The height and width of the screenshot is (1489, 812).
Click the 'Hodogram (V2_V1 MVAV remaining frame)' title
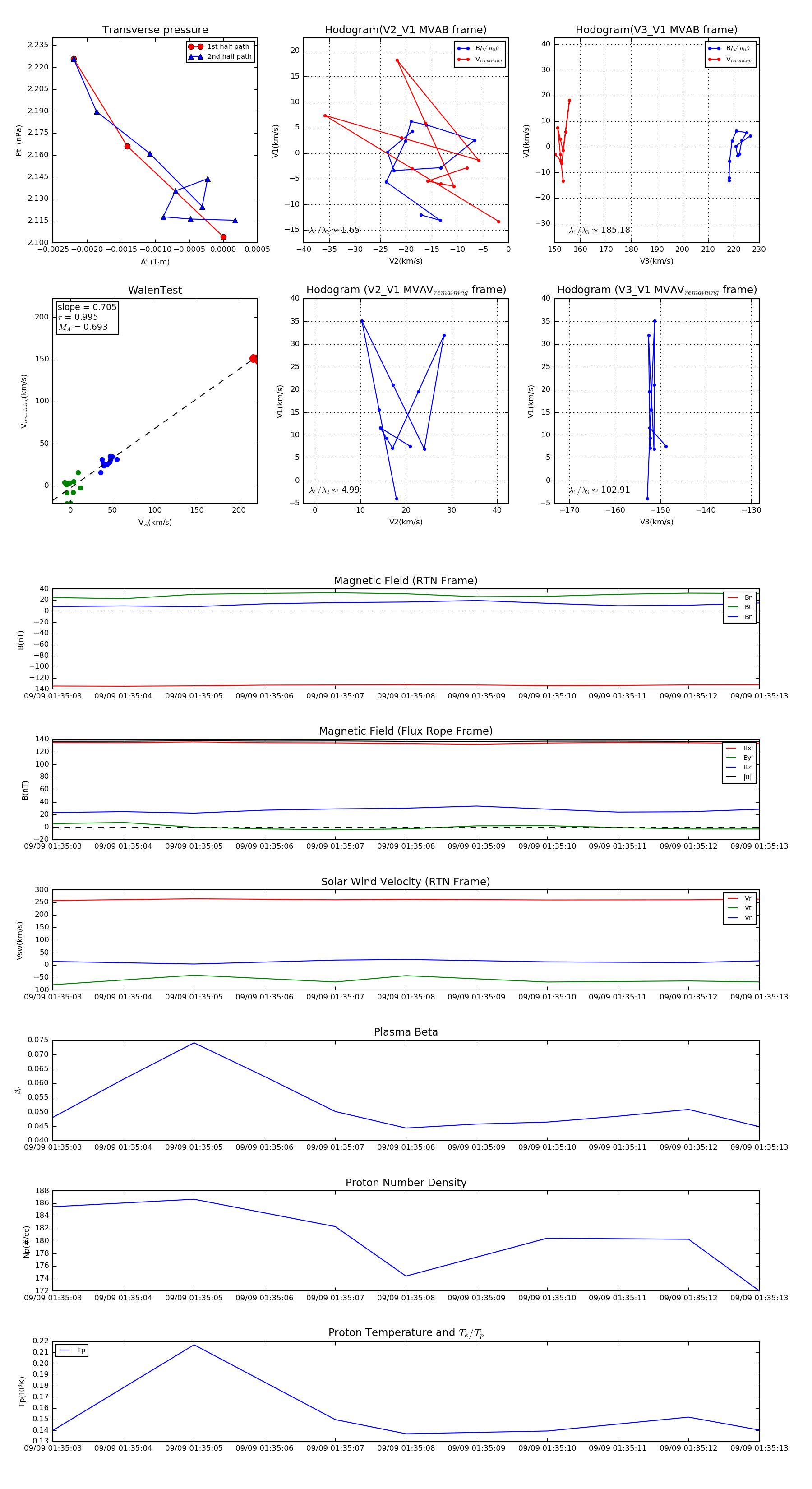(406, 290)
